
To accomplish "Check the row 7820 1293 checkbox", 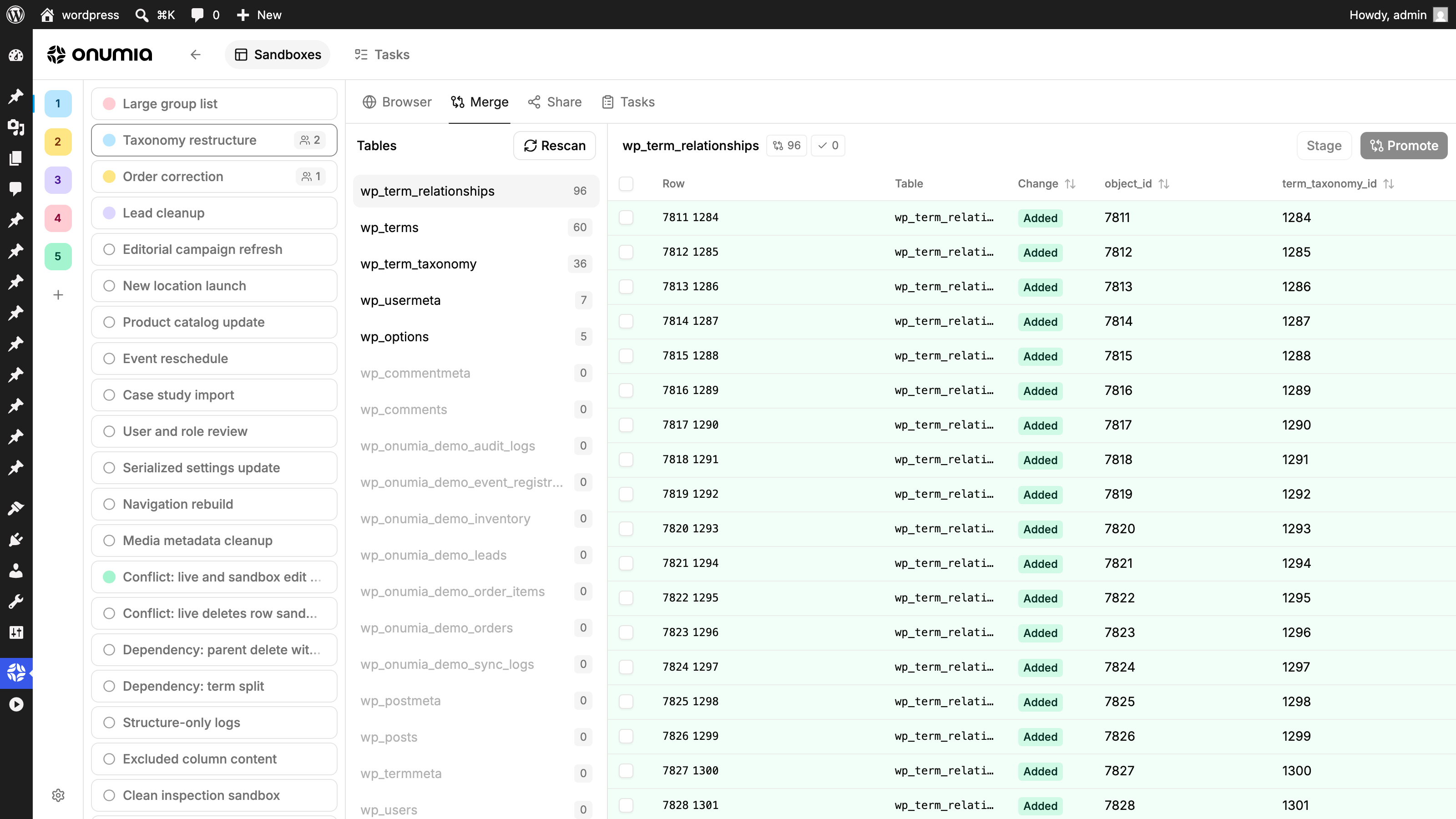I will pos(626,528).
